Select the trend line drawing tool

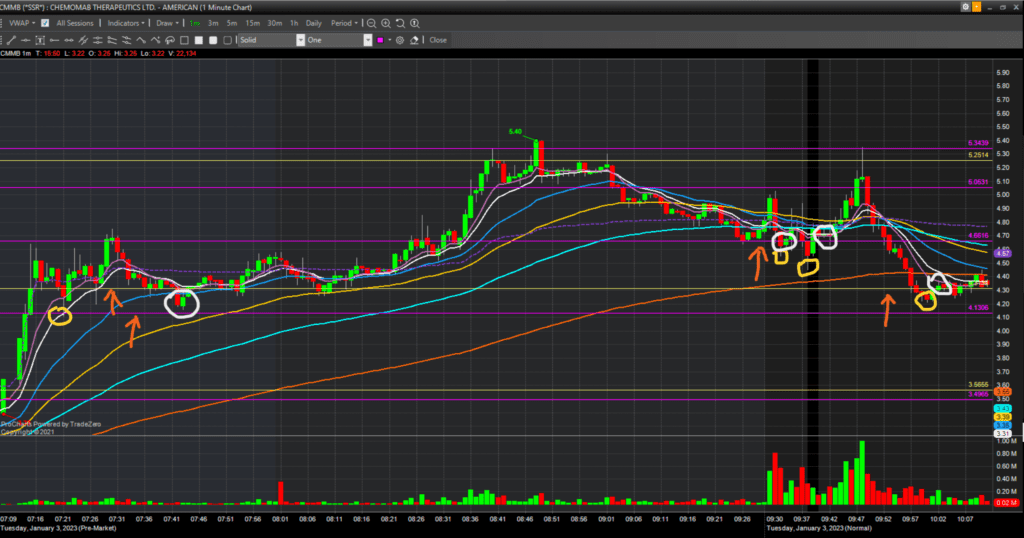pos(11,40)
